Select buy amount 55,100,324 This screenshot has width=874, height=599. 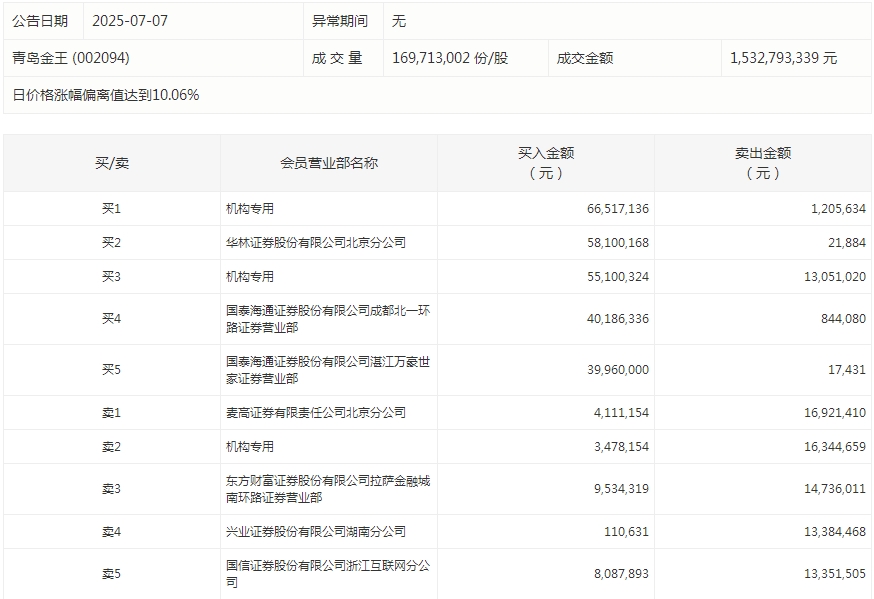[618, 277]
